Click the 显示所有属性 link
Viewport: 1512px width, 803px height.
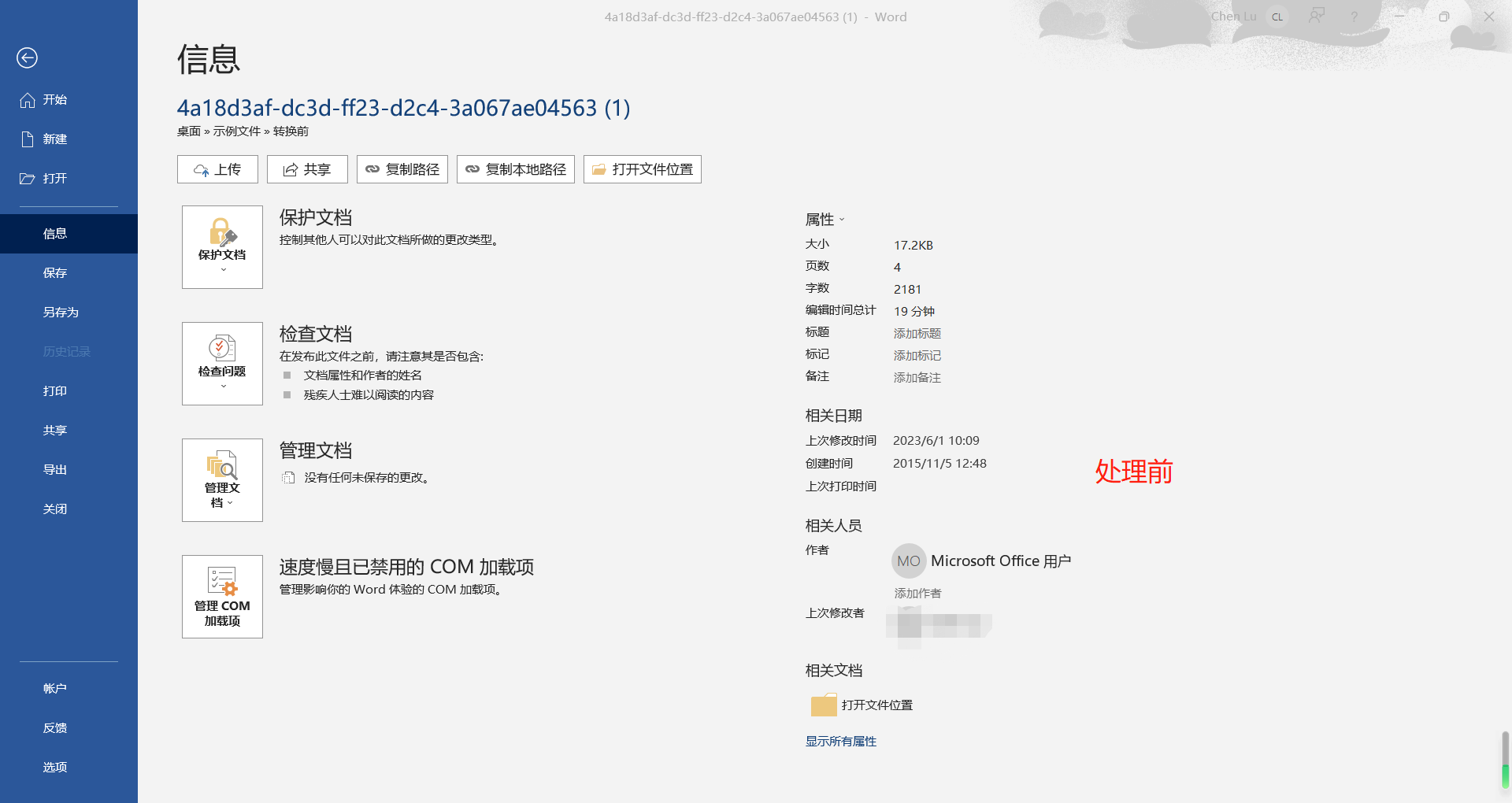(x=840, y=741)
